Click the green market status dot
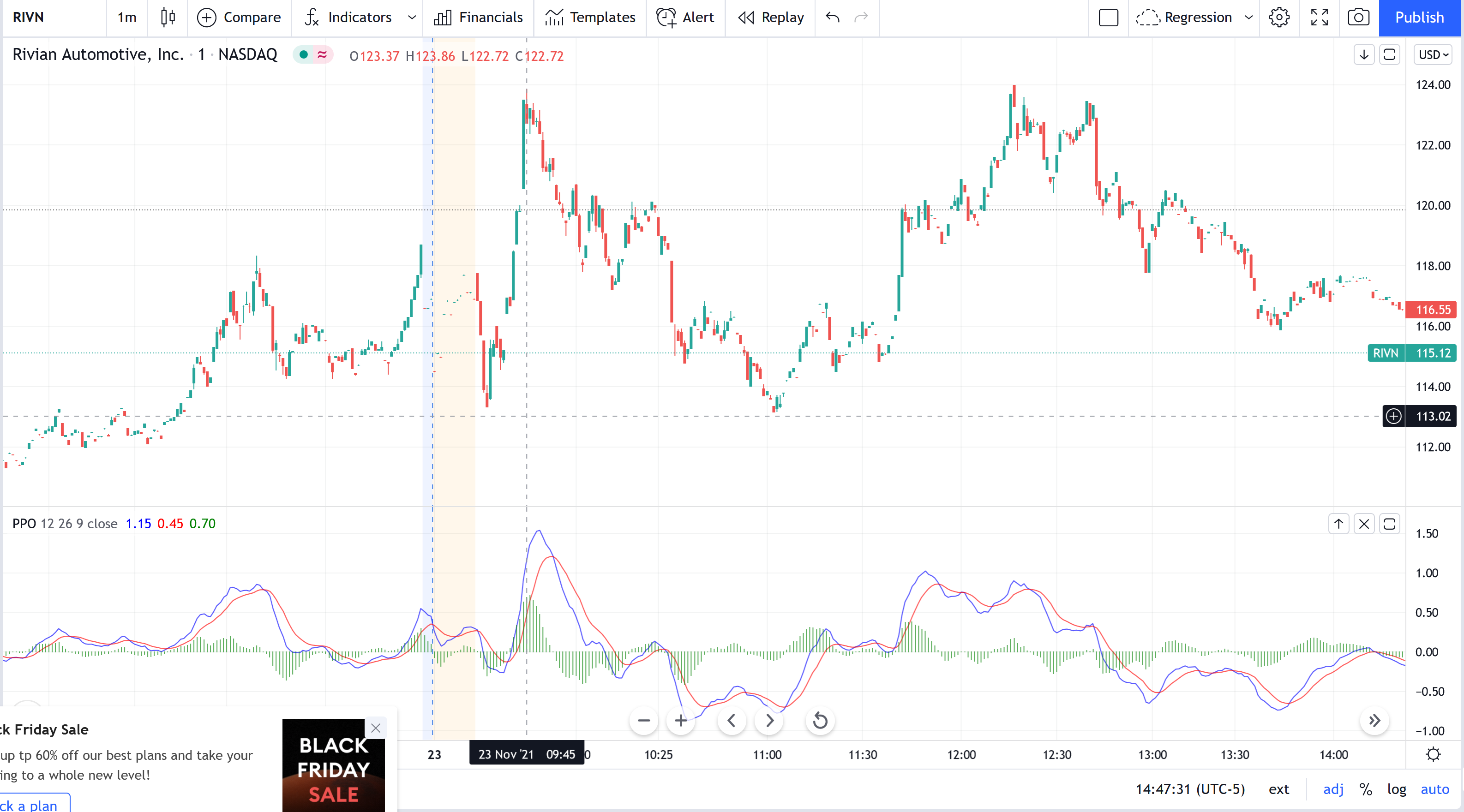Screen dimensions: 1464x812 tap(304, 54)
